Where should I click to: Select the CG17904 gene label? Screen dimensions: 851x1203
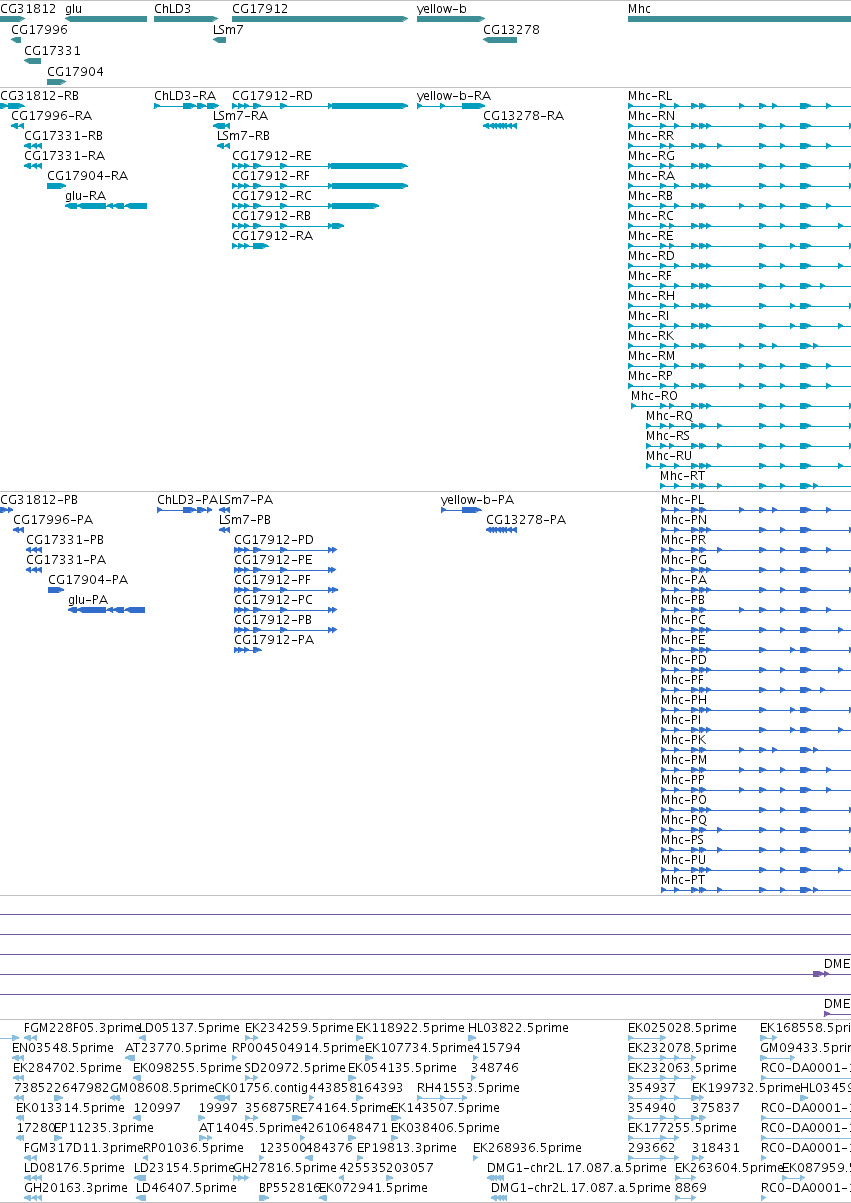coord(75,72)
